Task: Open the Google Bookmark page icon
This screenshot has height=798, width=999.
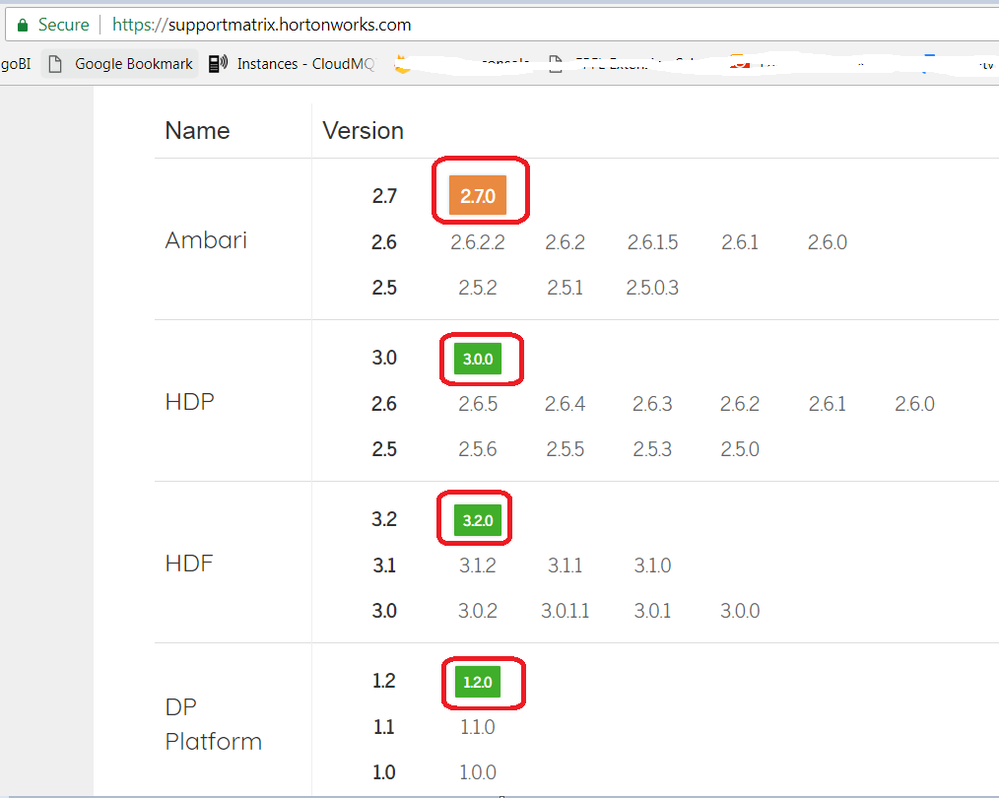Action: click(55, 64)
